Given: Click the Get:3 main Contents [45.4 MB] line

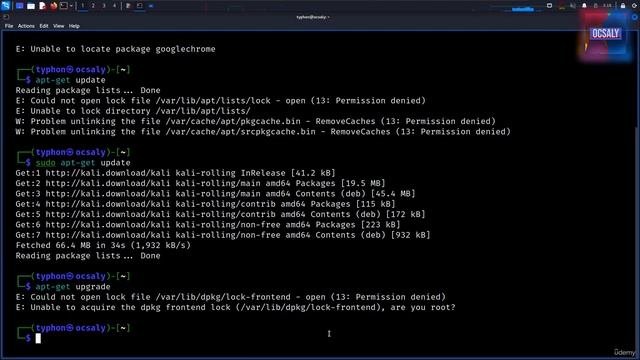Looking at the screenshot, I should tap(216, 193).
